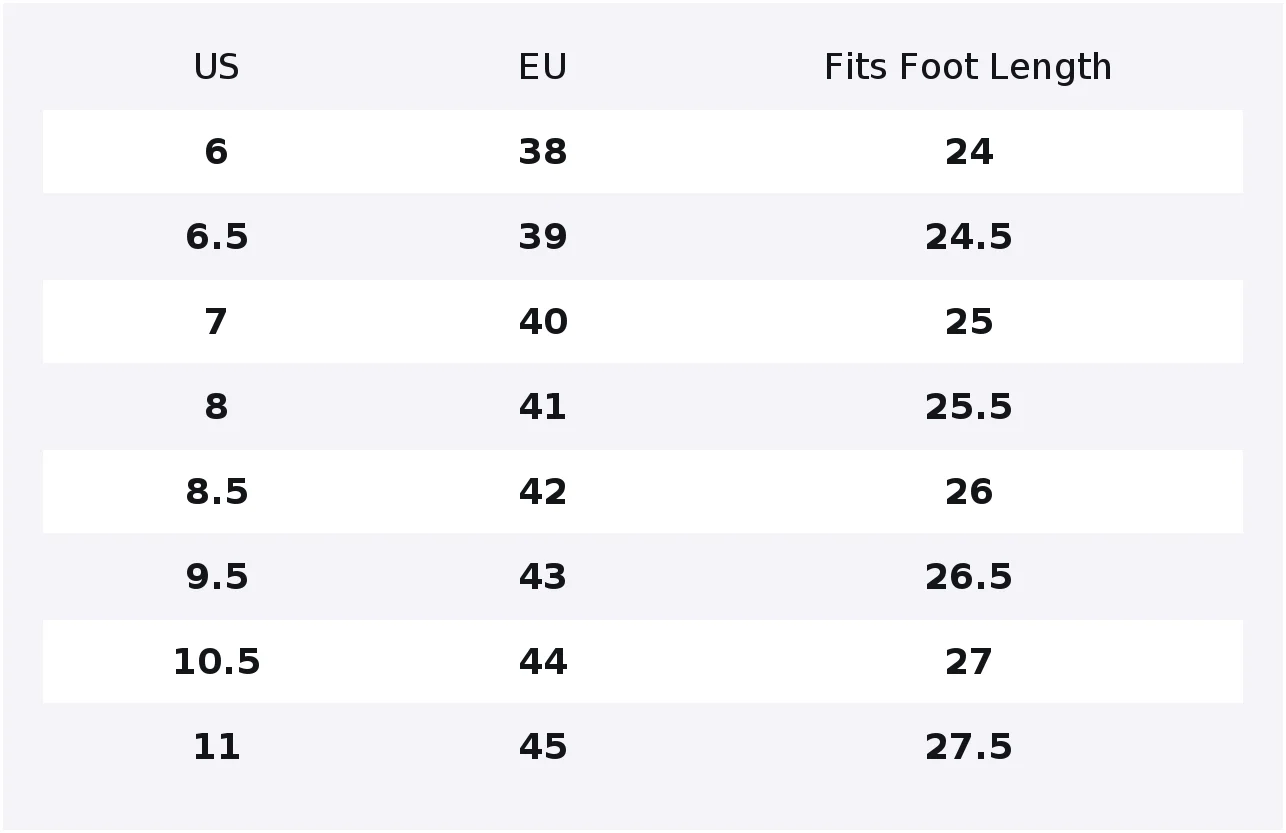Click the US size 7 cell
The image size is (1286, 833).
[x=216, y=322]
